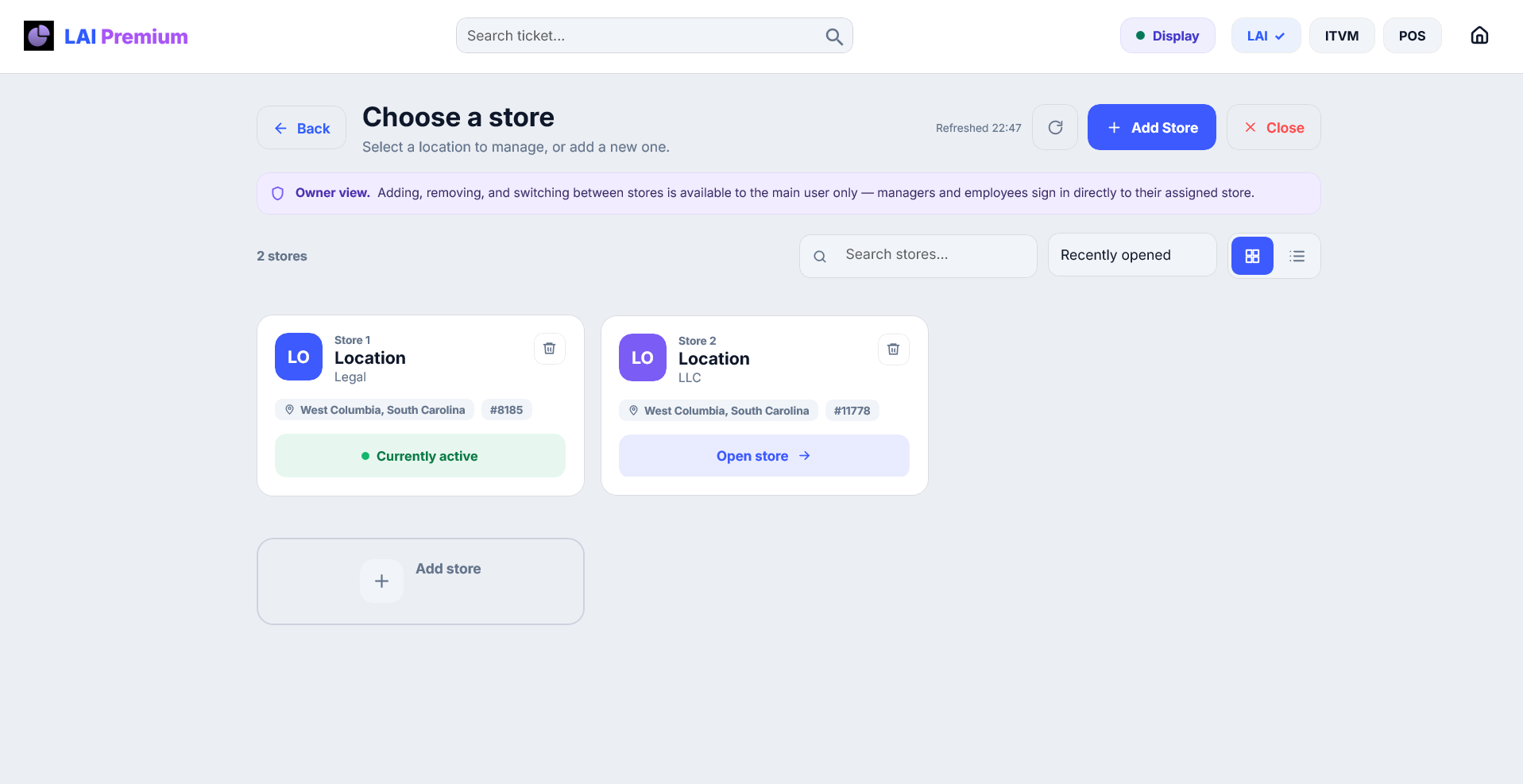Click the Owner view. bold text
This screenshot has width=1523, height=784.
pos(333,193)
